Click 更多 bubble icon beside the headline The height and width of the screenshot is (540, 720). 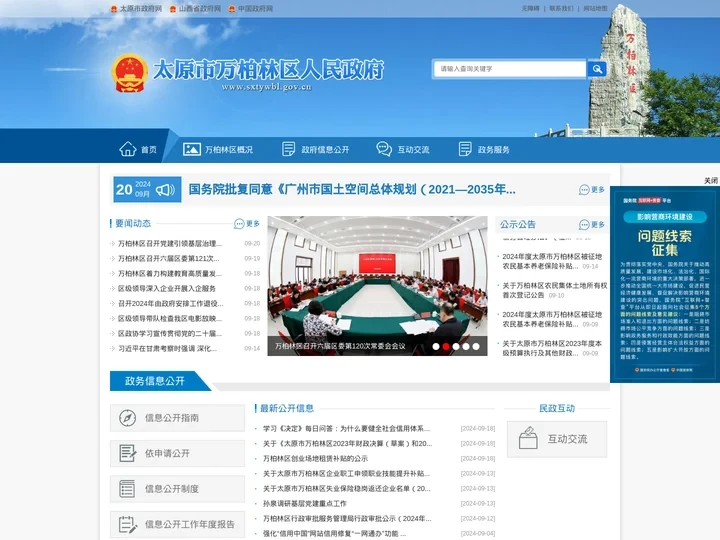point(584,190)
